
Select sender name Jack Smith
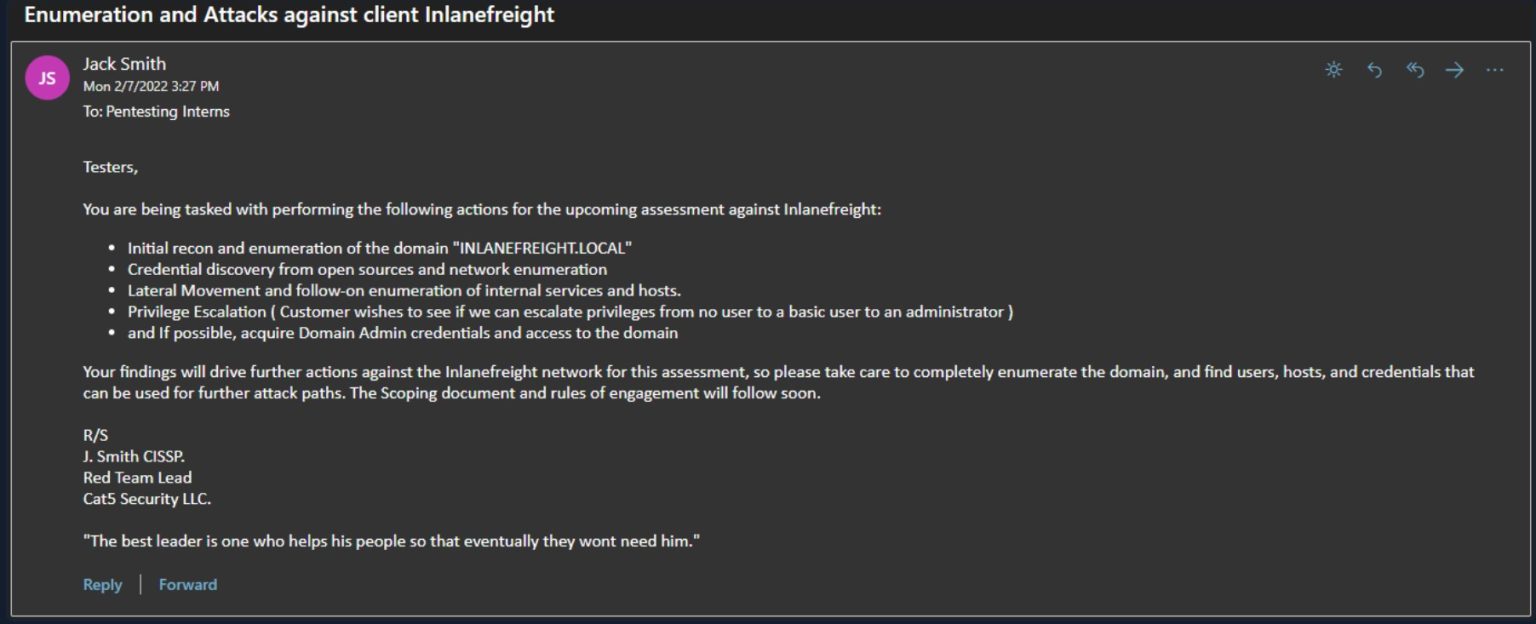coord(124,64)
